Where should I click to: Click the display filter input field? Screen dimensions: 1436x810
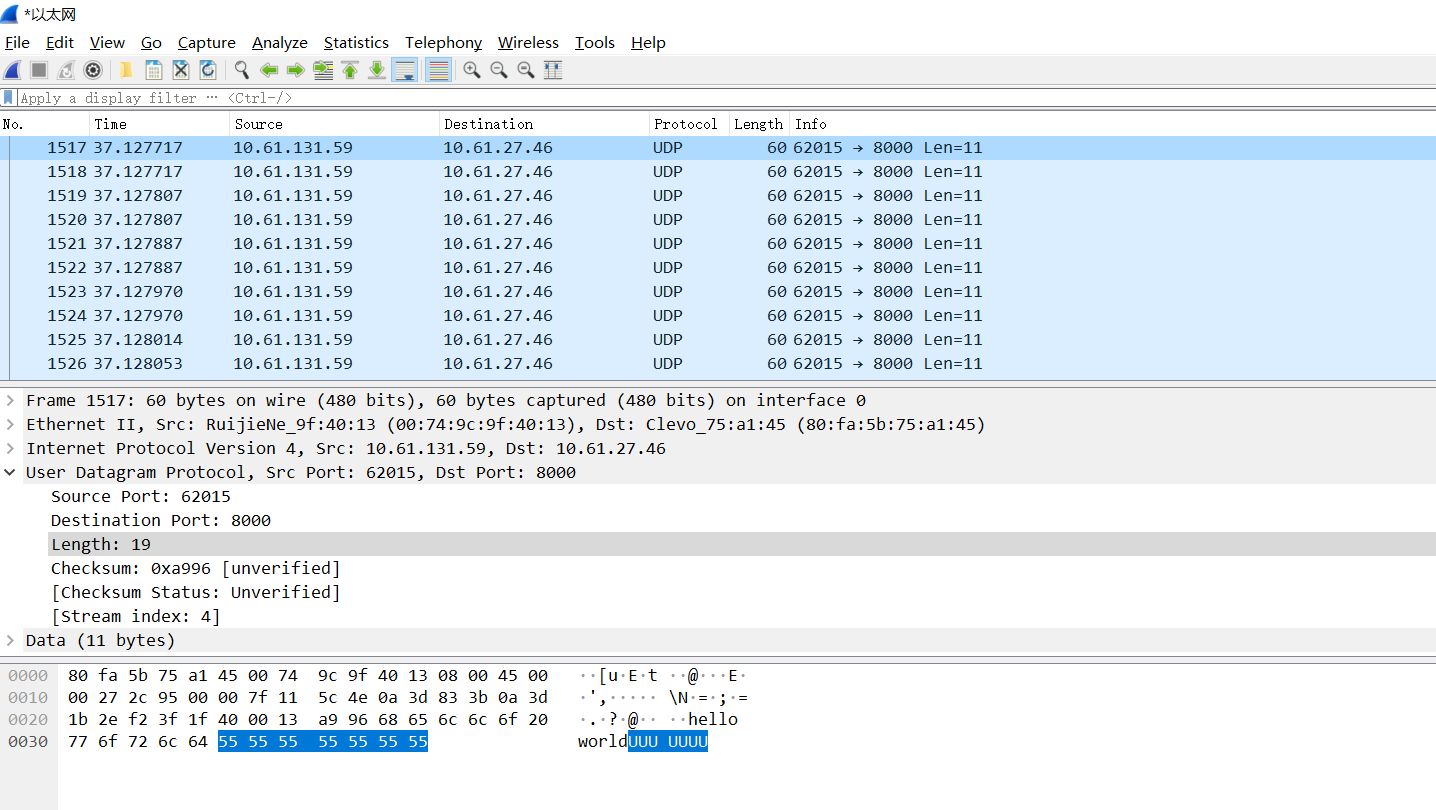[725, 98]
